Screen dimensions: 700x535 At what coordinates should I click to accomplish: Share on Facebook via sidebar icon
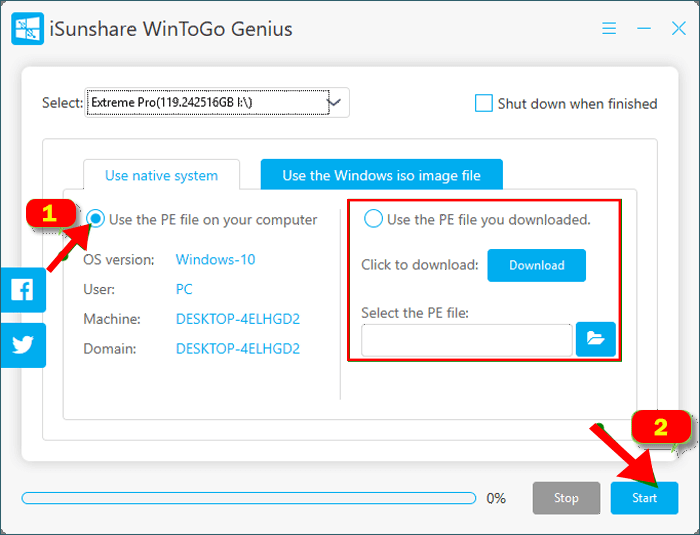(22, 291)
